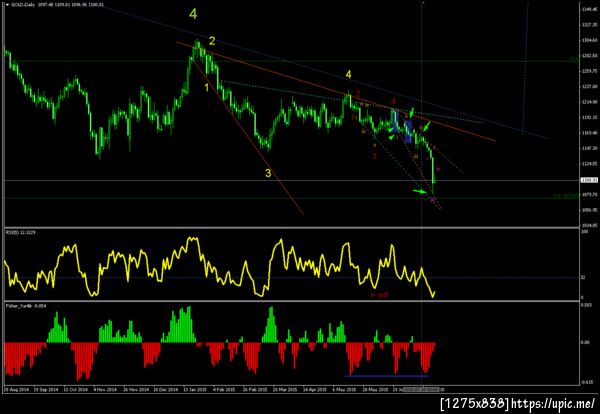Screen dimensions: 600x414
Task: Click the 13 Jan 2015 date label
Action: pos(196,390)
